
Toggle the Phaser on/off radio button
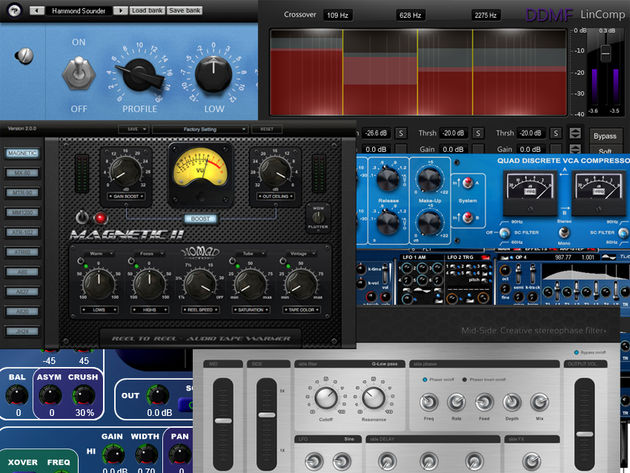pos(425,380)
